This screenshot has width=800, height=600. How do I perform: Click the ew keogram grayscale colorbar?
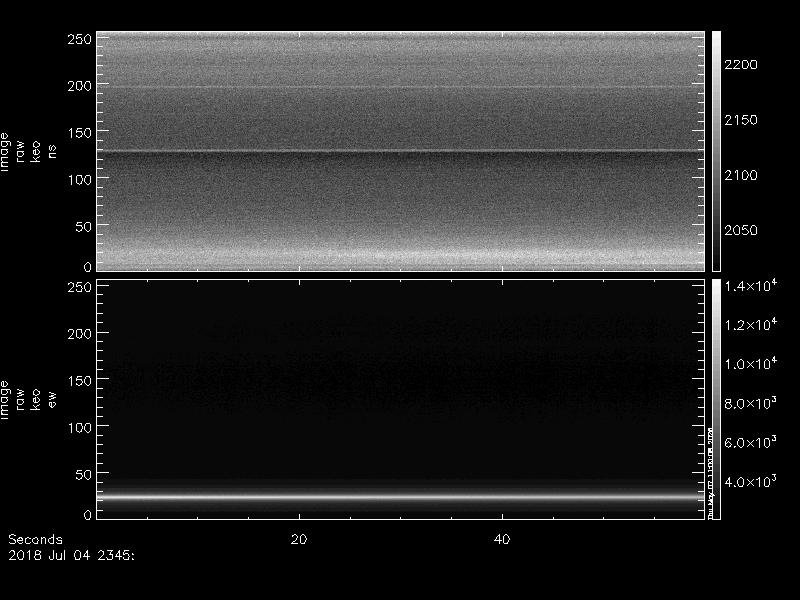[x=716, y=399]
